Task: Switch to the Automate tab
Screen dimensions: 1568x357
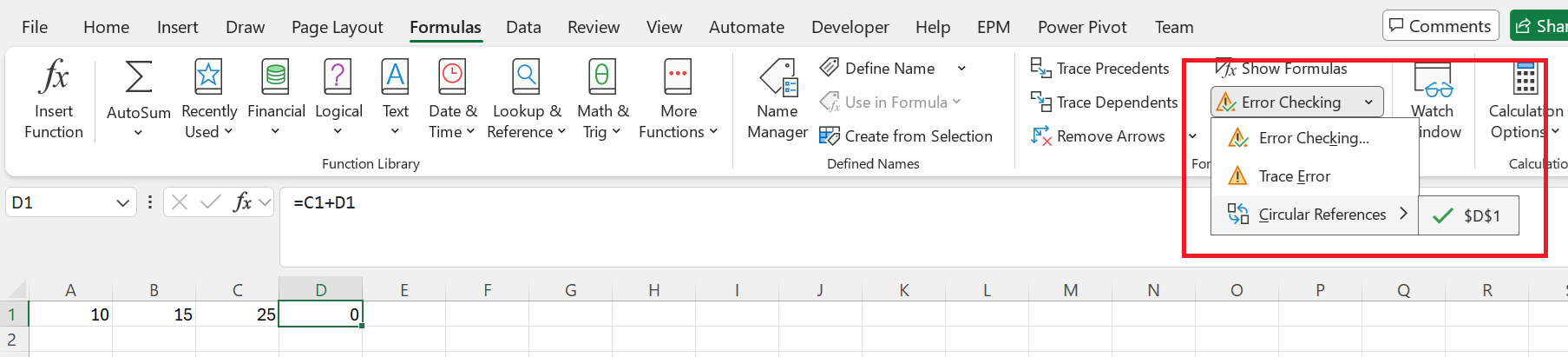Action: click(746, 27)
